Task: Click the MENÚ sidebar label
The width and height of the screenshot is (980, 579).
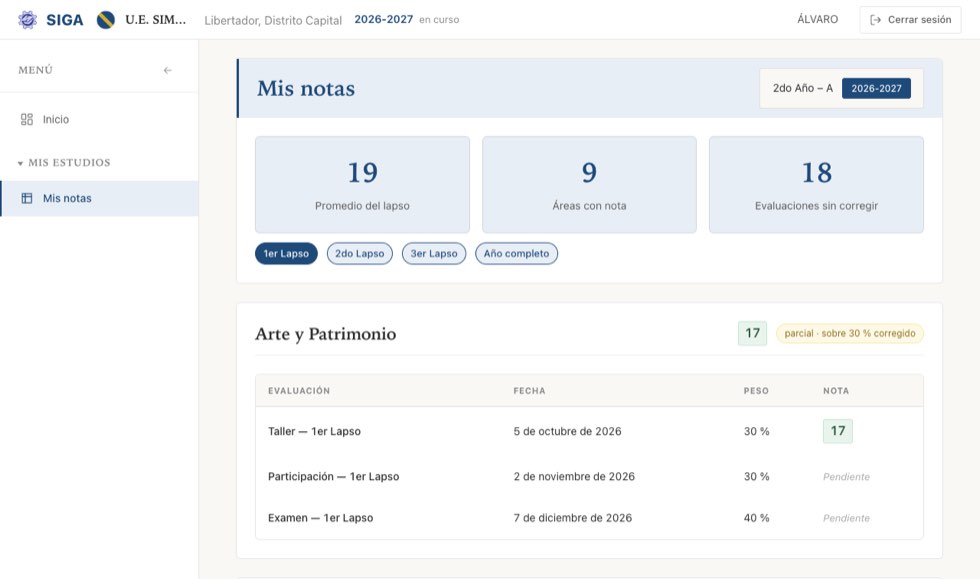Action: [x=36, y=70]
